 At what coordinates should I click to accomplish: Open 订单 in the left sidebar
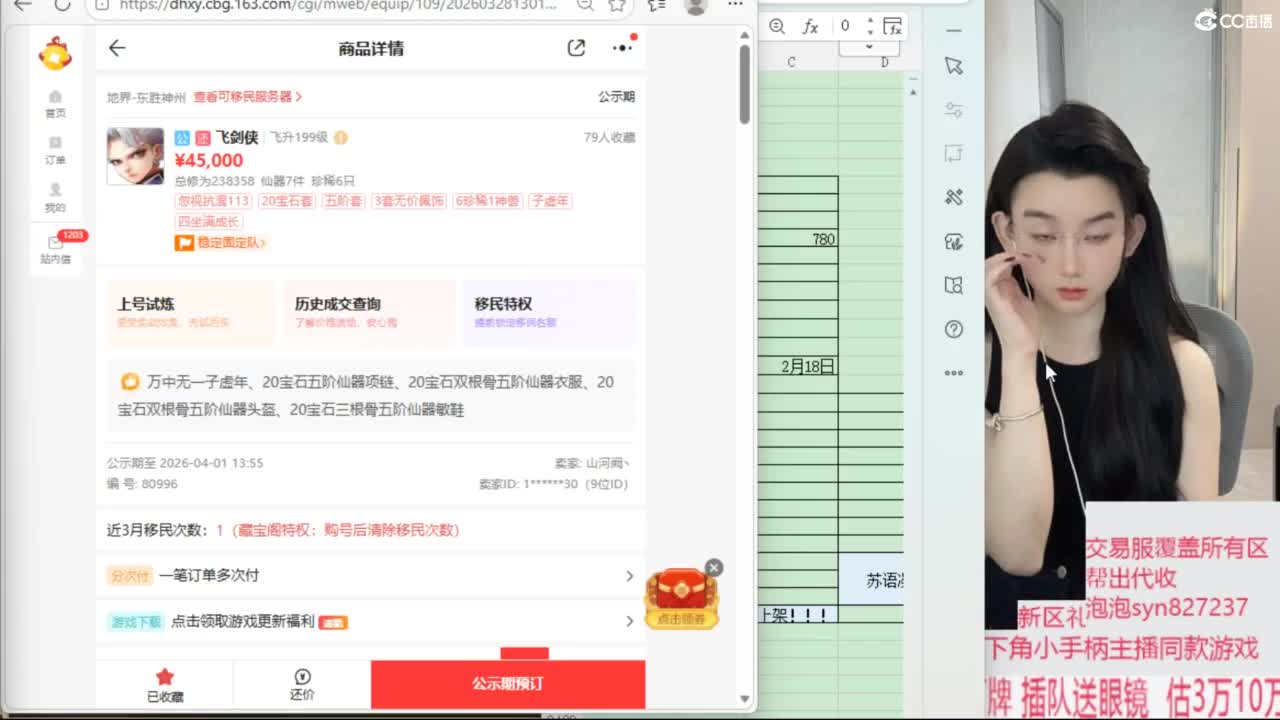tap(55, 151)
